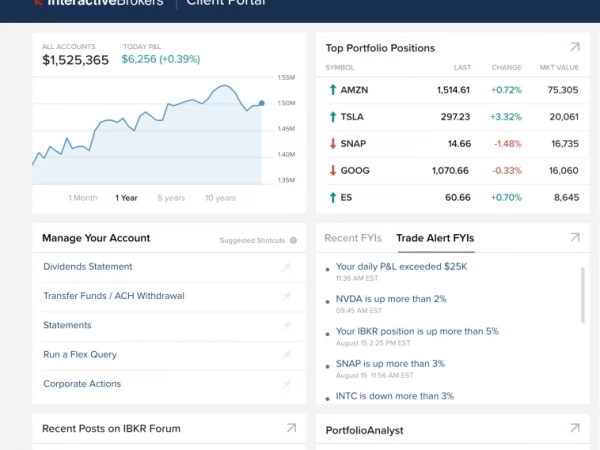This screenshot has height=450, width=600.
Task: Pin the Run a Flex Query shortcut
Action: (287, 355)
